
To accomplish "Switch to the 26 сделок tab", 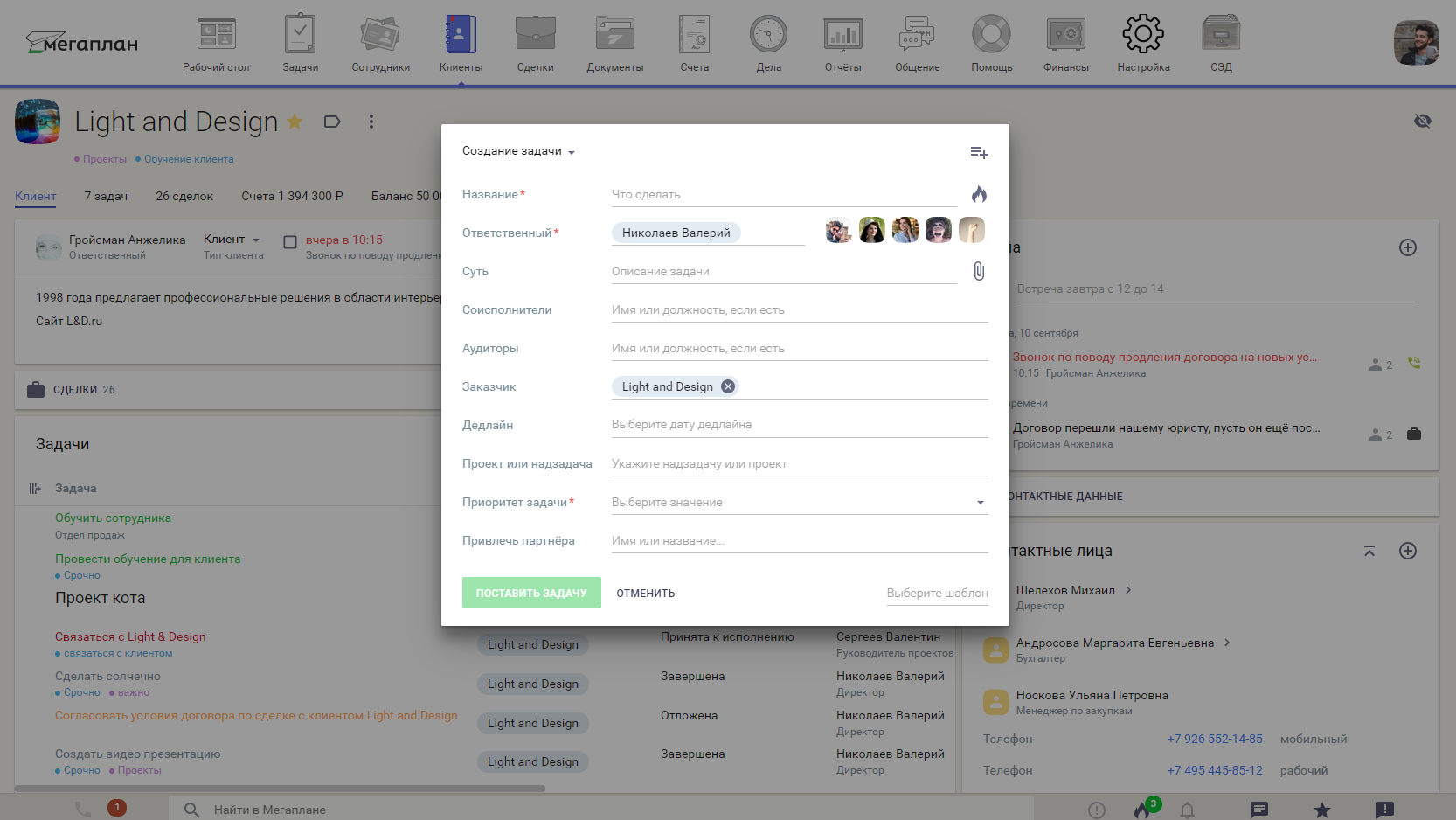I will point(184,196).
